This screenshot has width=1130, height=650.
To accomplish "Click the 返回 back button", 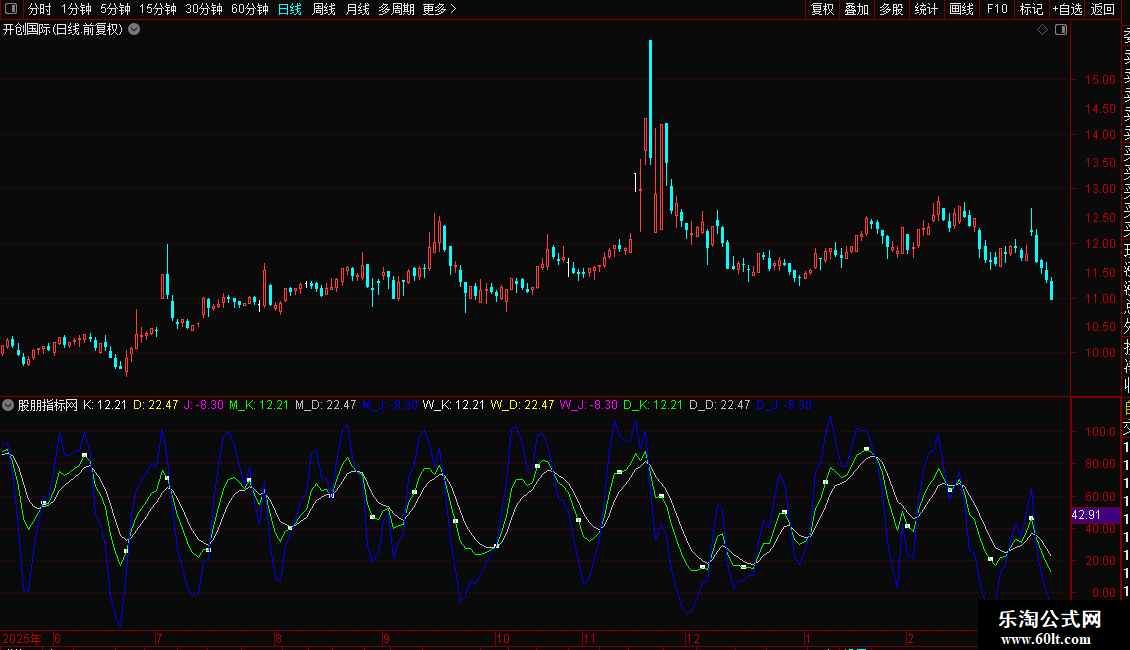I will tap(1103, 9).
